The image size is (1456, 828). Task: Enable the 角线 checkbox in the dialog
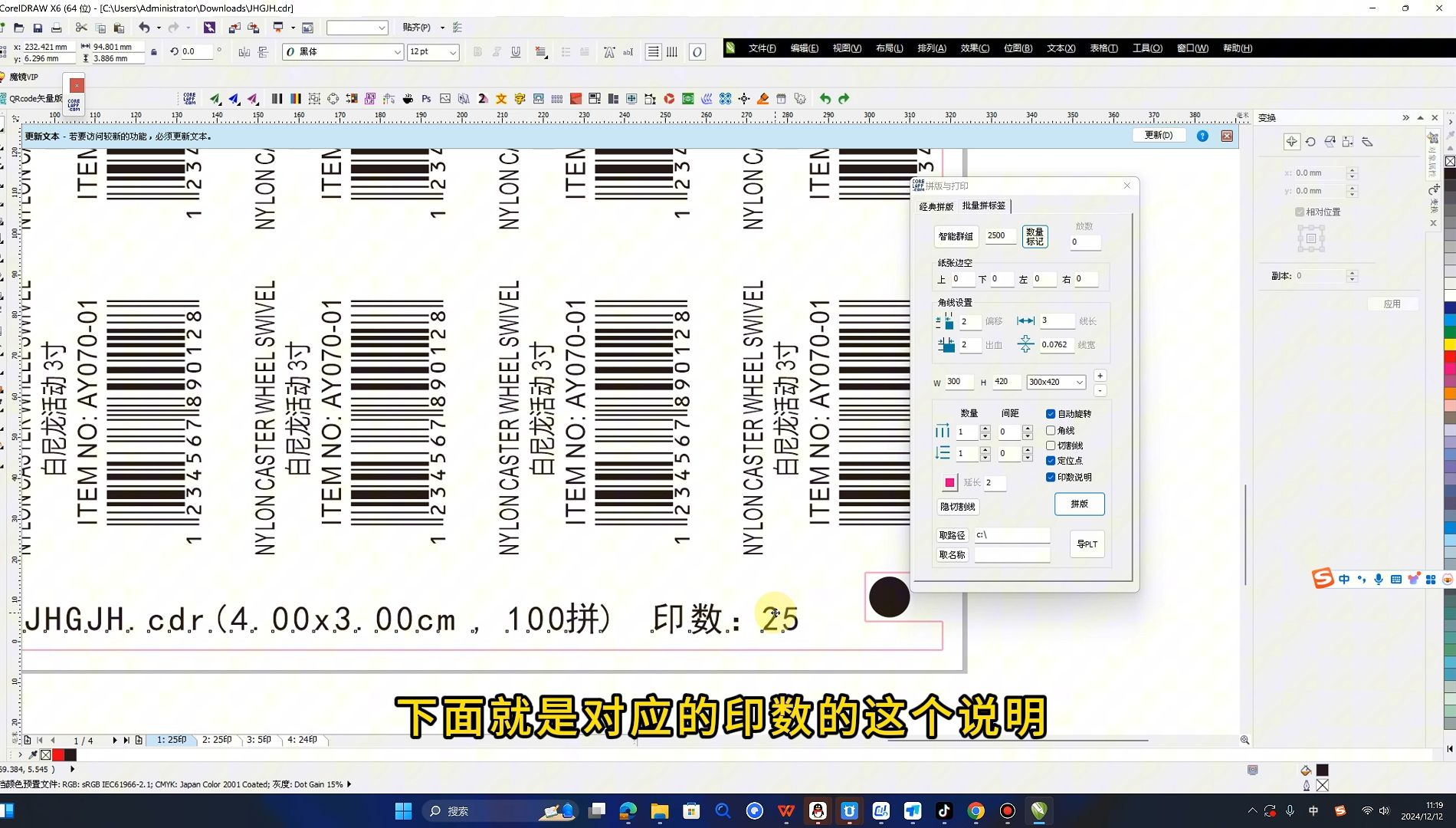pos(1051,430)
